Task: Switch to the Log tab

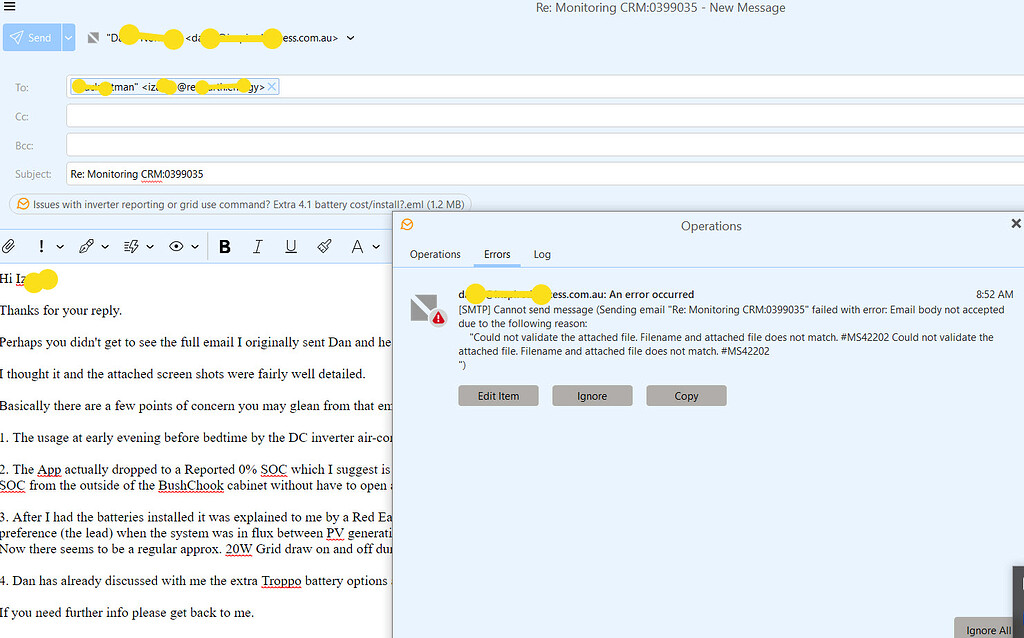Action: pyautogui.click(x=542, y=254)
